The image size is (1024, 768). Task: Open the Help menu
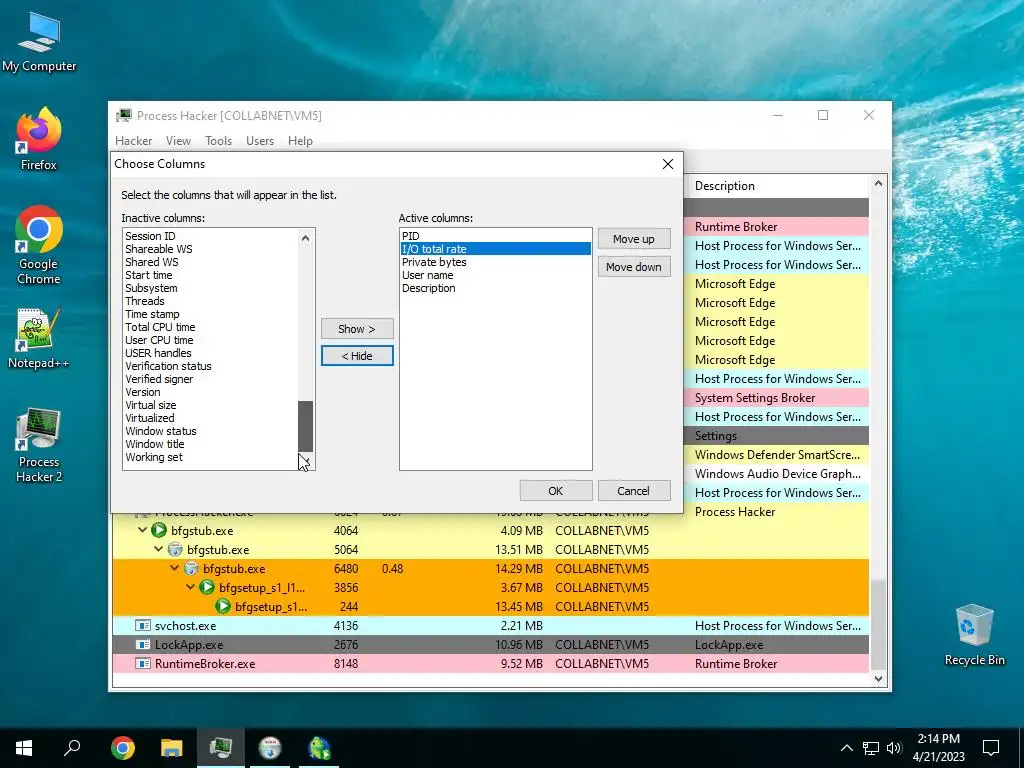click(300, 140)
